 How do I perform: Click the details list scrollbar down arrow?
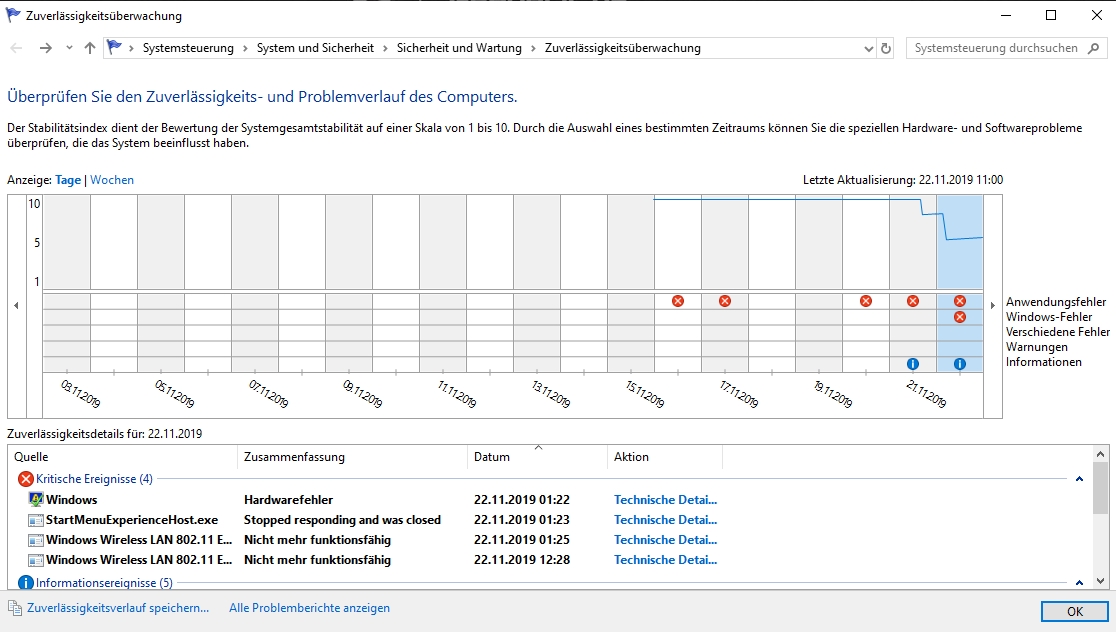(x=1100, y=581)
